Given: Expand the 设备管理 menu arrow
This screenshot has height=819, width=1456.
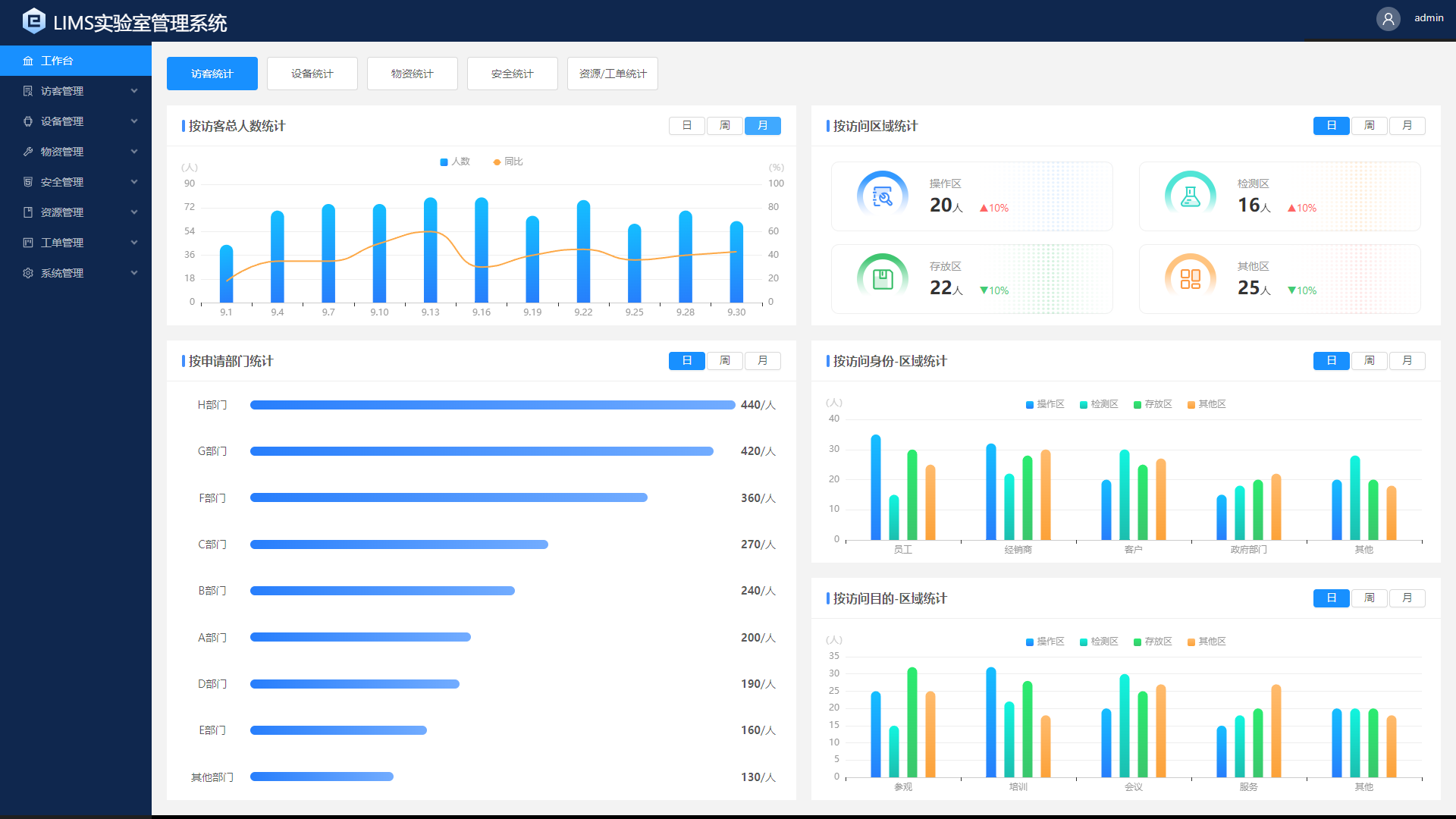Looking at the screenshot, I should 134,121.
